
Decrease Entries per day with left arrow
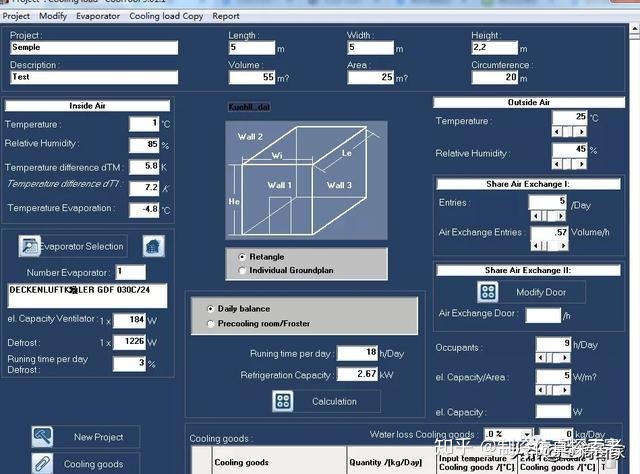tap(536, 216)
